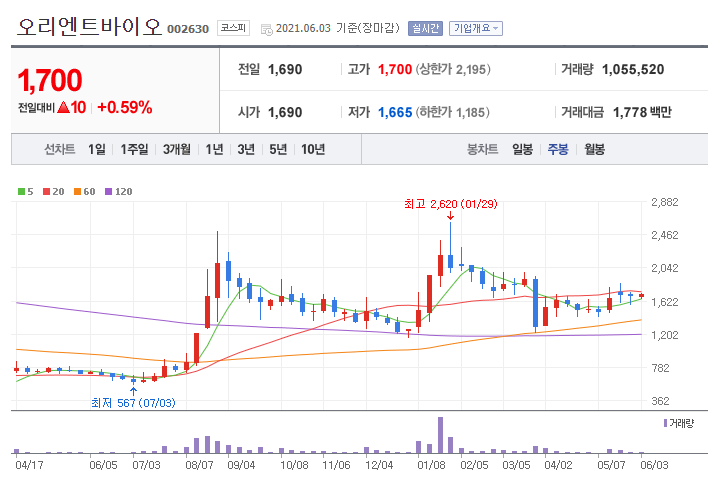This screenshot has height=482, width=708.
Task: Select the 3년 line chart tab
Action: pyautogui.click(x=246, y=149)
